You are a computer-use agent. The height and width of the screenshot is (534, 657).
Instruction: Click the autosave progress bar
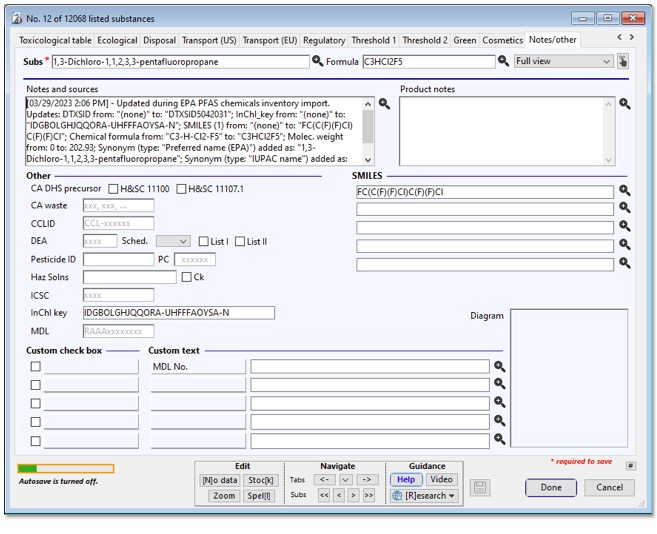66,468
